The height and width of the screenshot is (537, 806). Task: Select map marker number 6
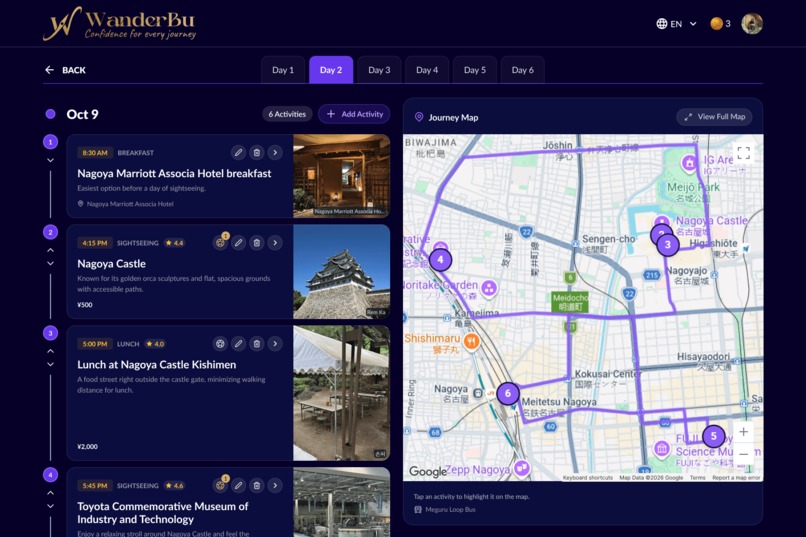(x=508, y=394)
